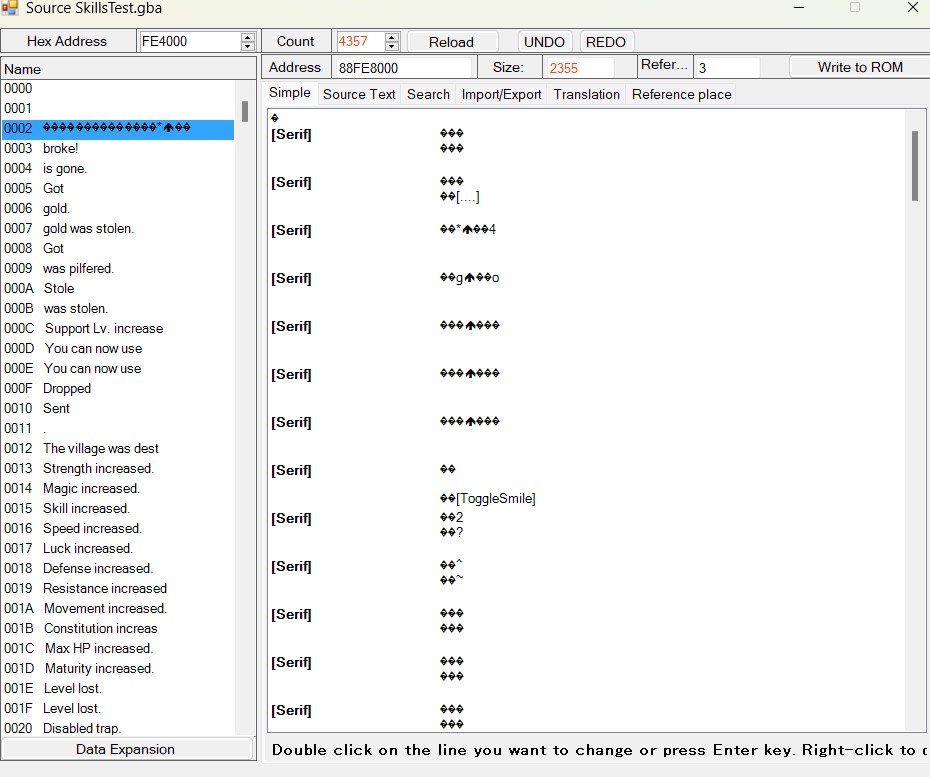Select entry 0005 Got
Viewport: 930px width, 777px height.
tap(118, 189)
